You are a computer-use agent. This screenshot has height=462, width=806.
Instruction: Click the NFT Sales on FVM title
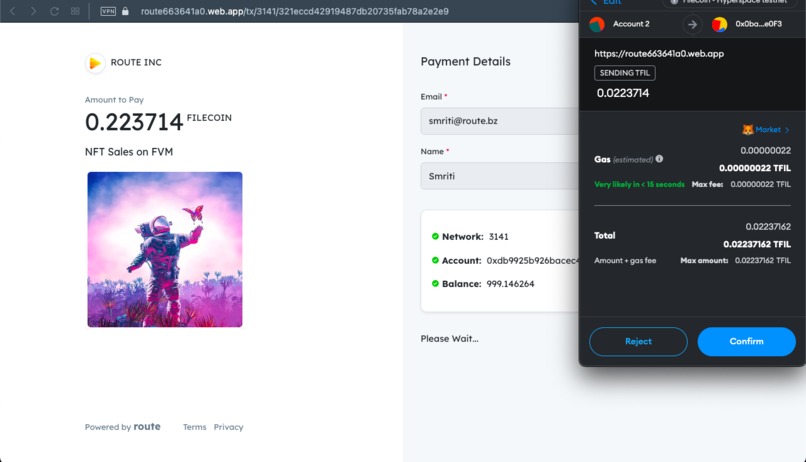click(129, 152)
